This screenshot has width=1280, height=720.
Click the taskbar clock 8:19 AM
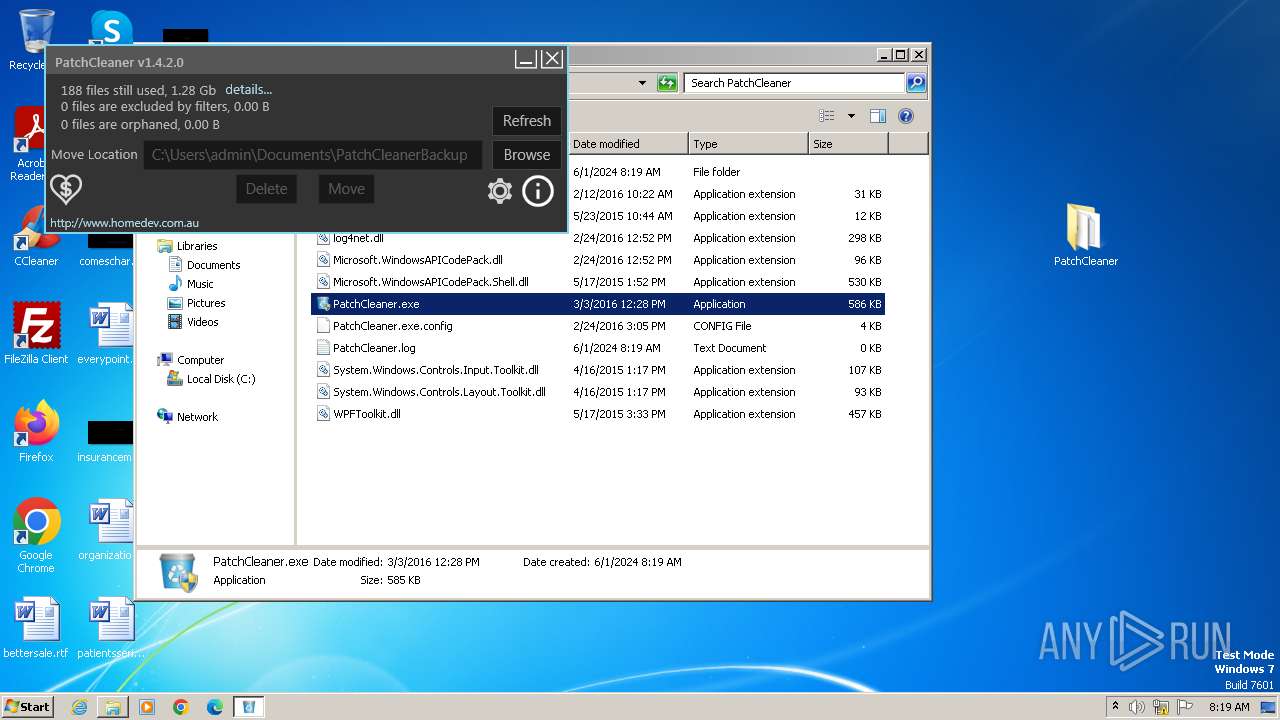(1229, 707)
